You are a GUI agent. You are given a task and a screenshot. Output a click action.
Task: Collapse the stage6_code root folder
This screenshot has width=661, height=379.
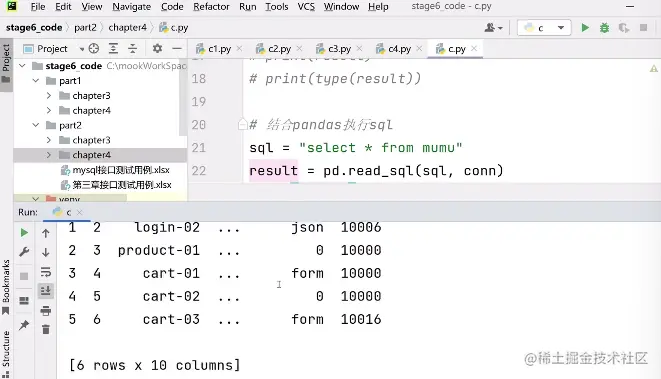[22, 66]
